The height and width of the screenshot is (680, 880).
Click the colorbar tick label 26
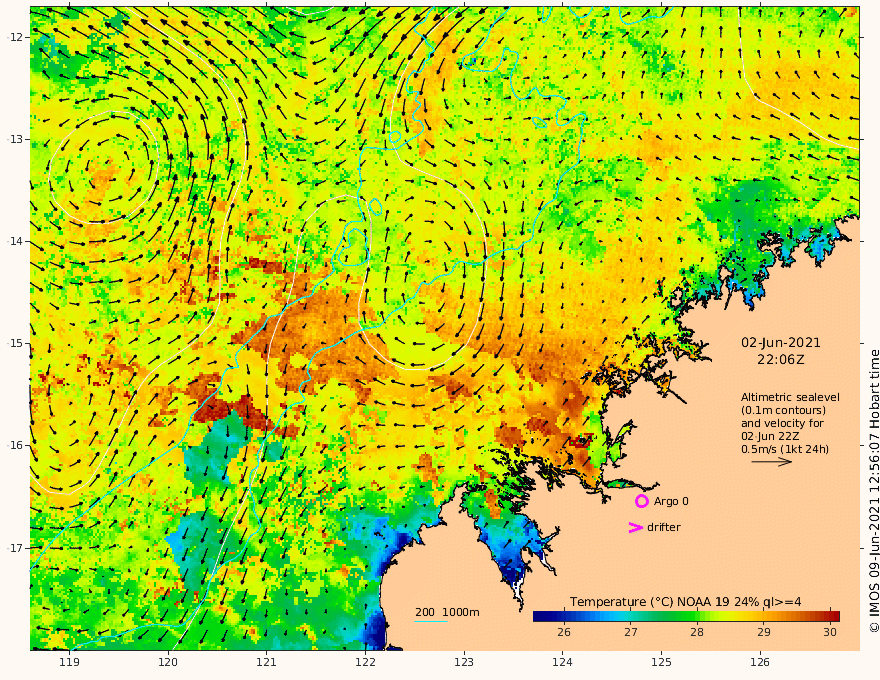tap(564, 632)
